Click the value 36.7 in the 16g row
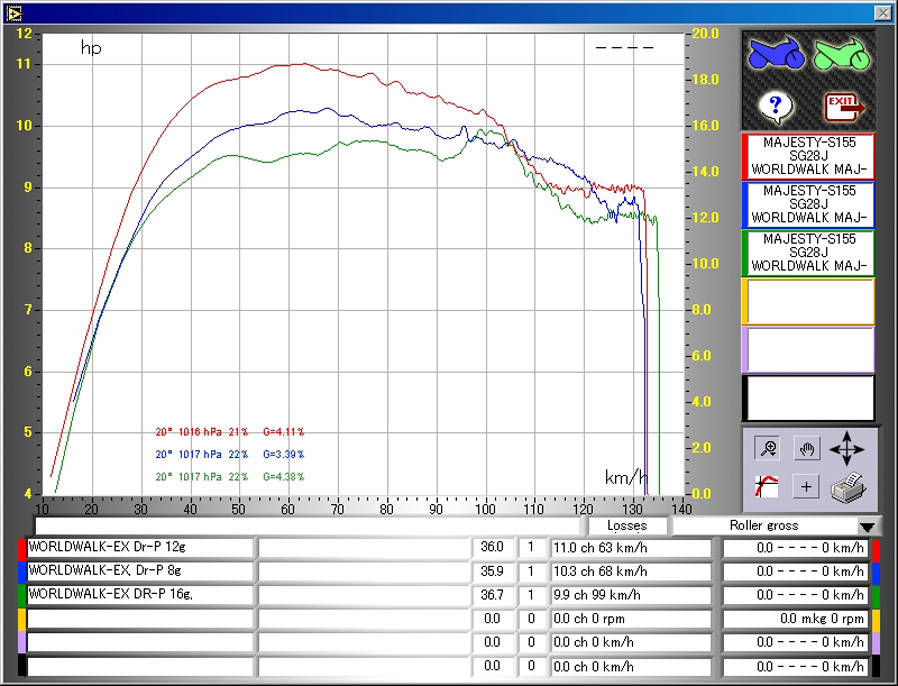Screen dimensions: 898x686 pyautogui.click(x=492, y=595)
